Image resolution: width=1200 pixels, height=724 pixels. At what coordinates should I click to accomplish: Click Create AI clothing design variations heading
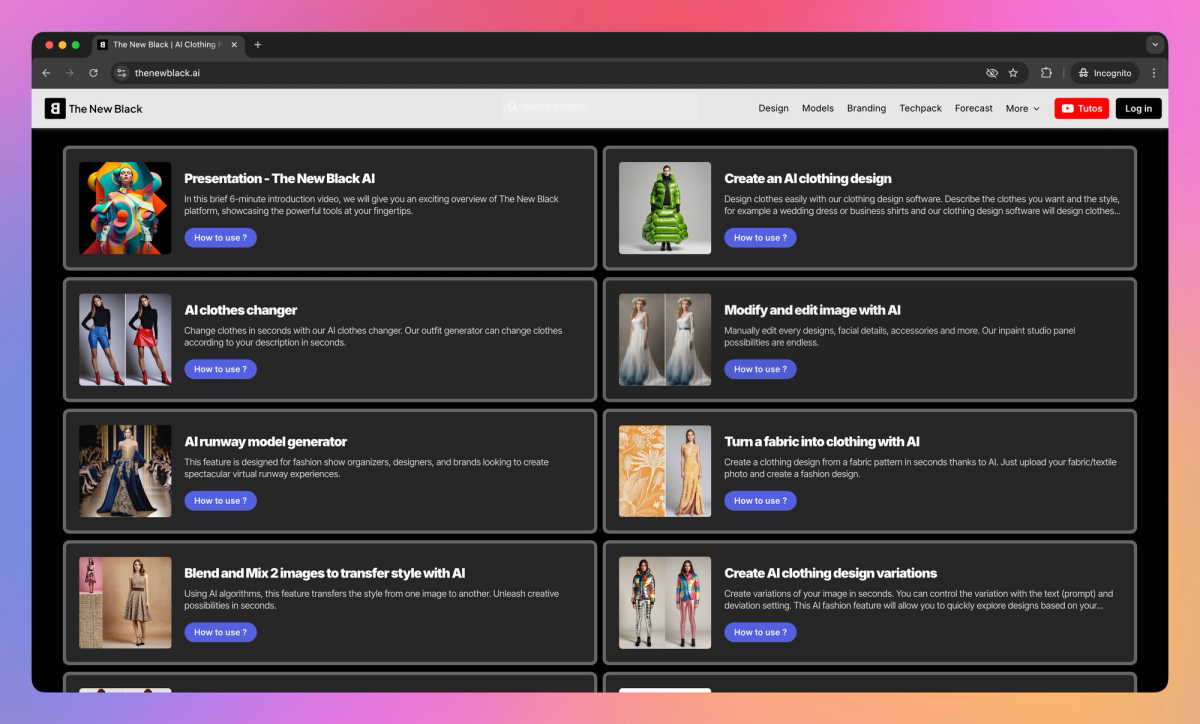[x=831, y=573]
